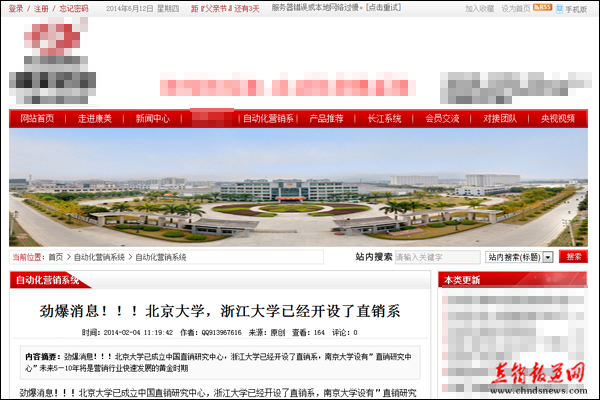Click the article headline 劲爆消息 北京大学
600x400 pixels.
coord(220,311)
